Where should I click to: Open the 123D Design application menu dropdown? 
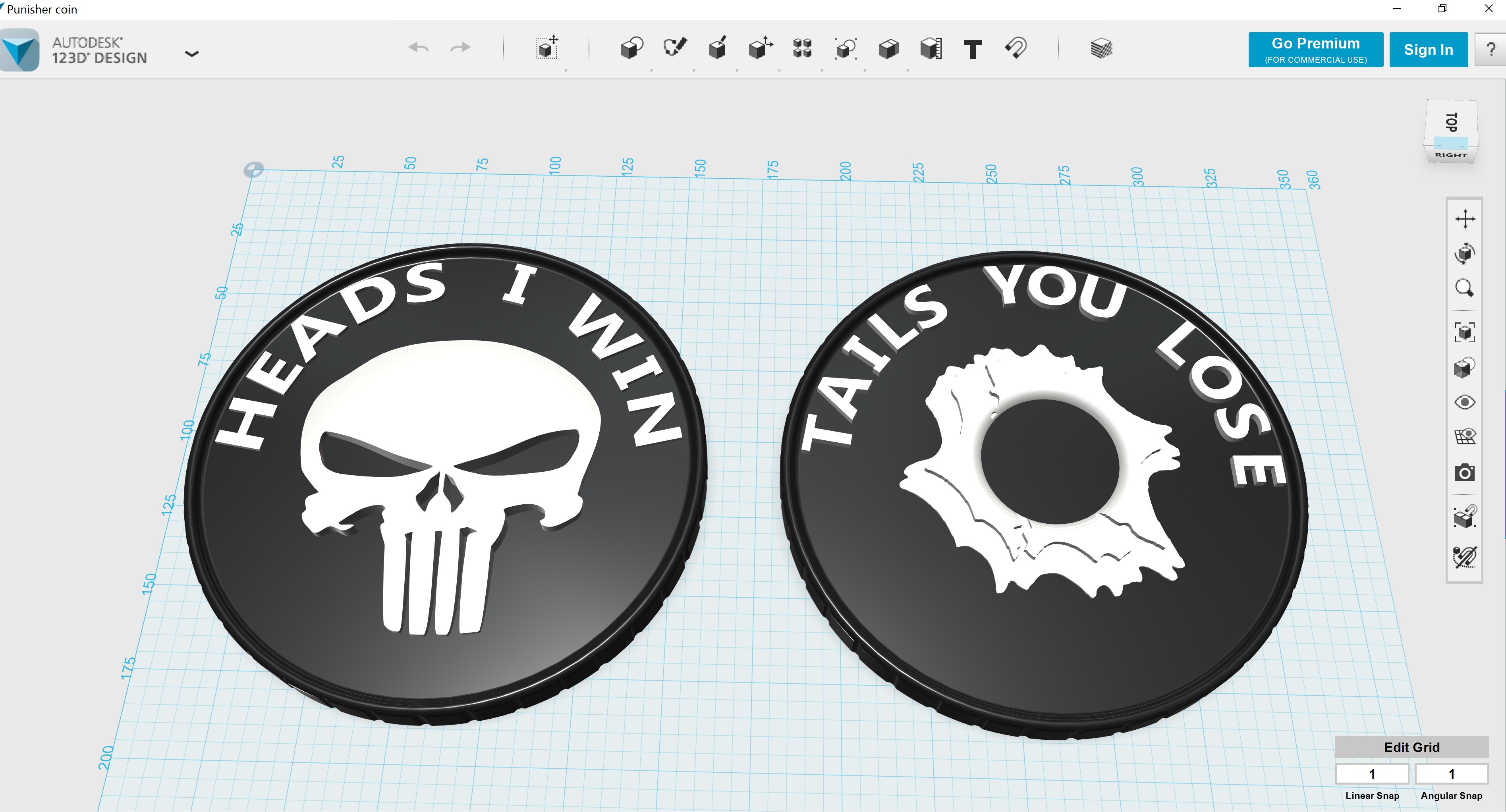coord(191,54)
